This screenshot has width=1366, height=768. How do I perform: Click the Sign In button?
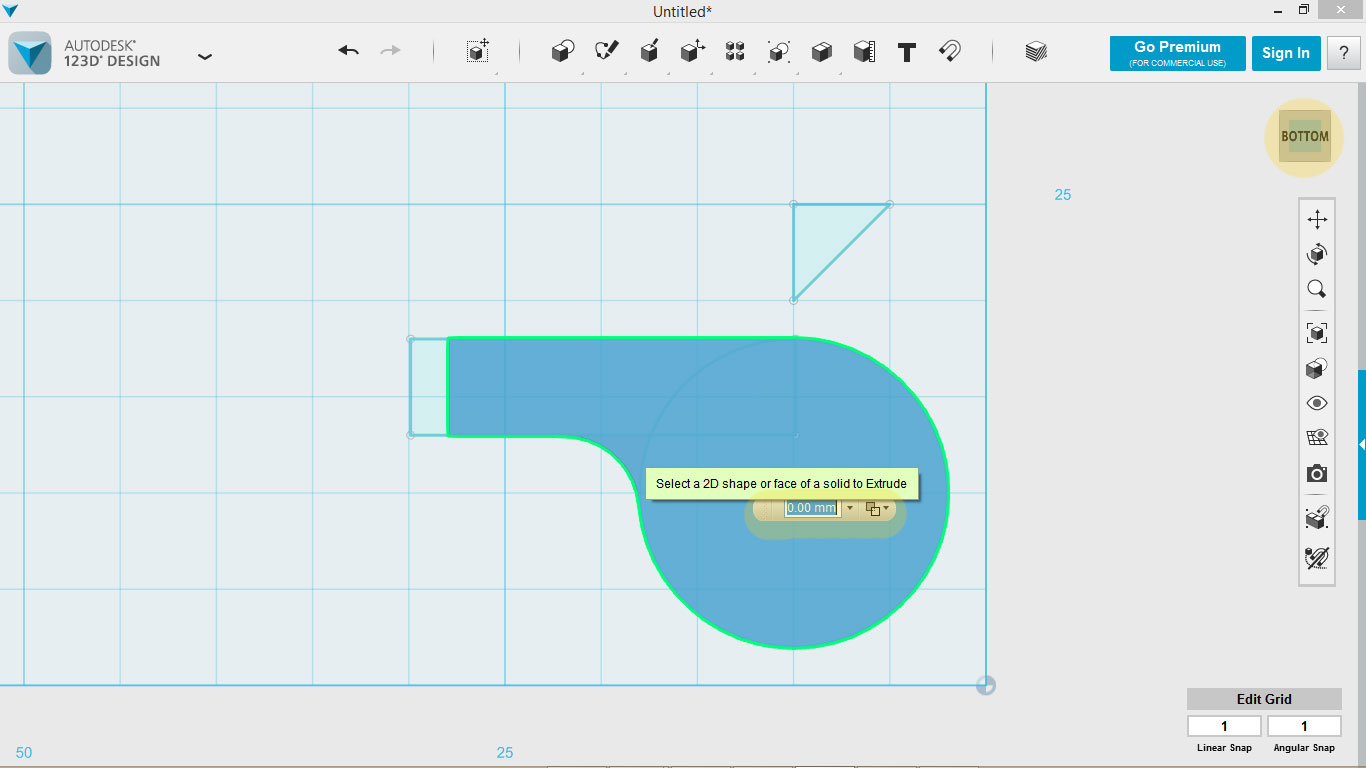click(x=1286, y=53)
